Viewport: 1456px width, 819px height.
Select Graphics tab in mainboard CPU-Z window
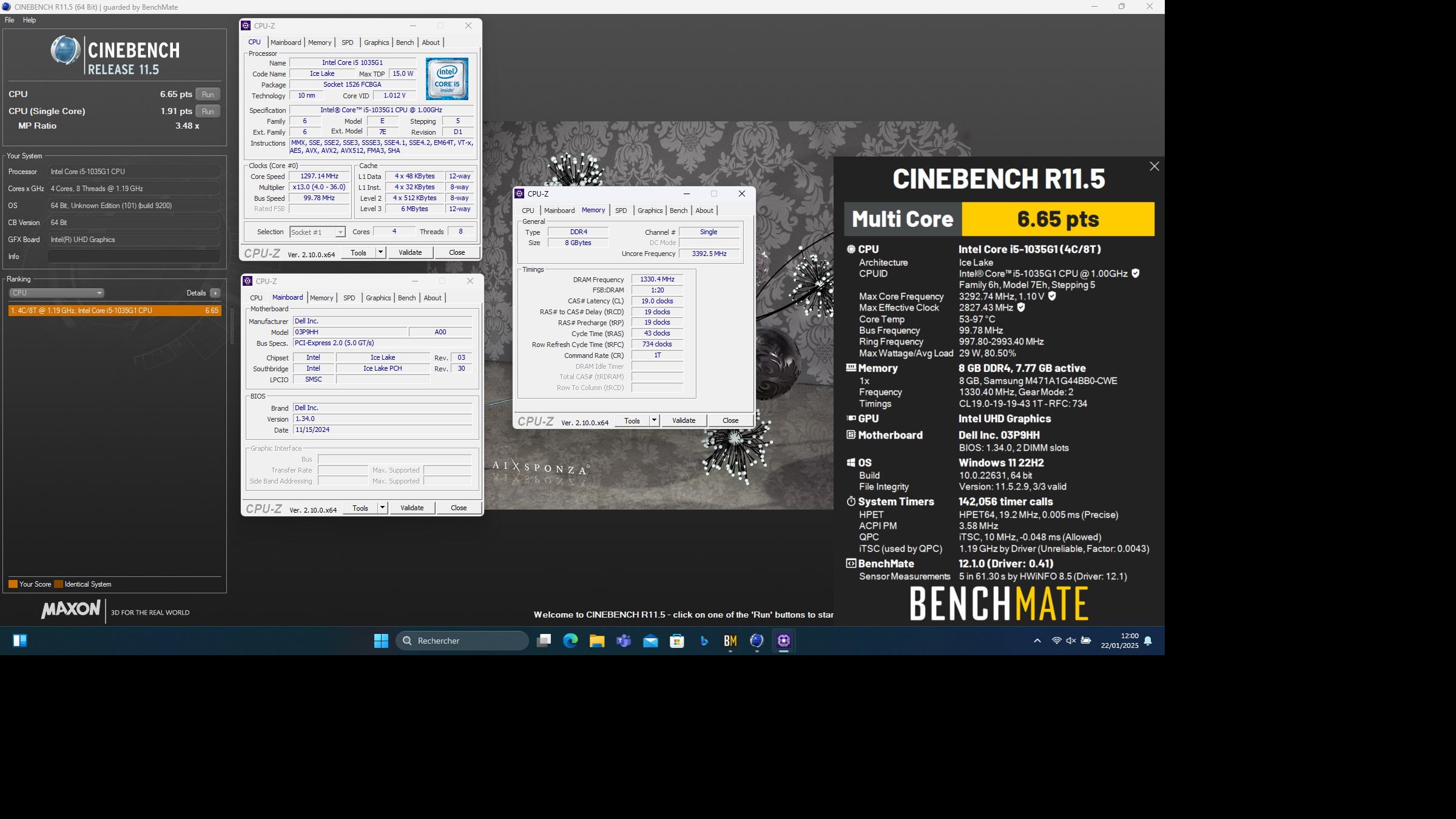(x=378, y=298)
